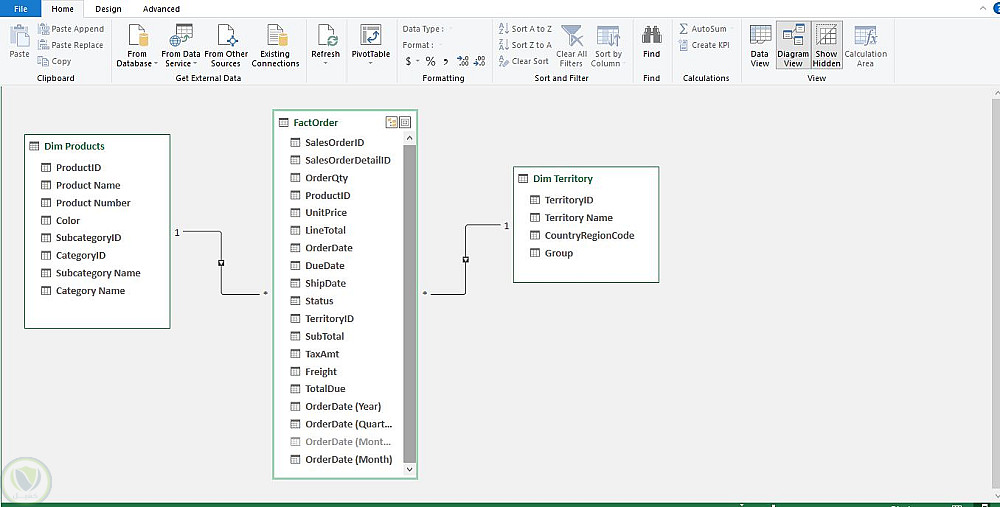Viewport: 1000px width, 507px height.
Task: Switch to Data View
Action: click(x=760, y=45)
